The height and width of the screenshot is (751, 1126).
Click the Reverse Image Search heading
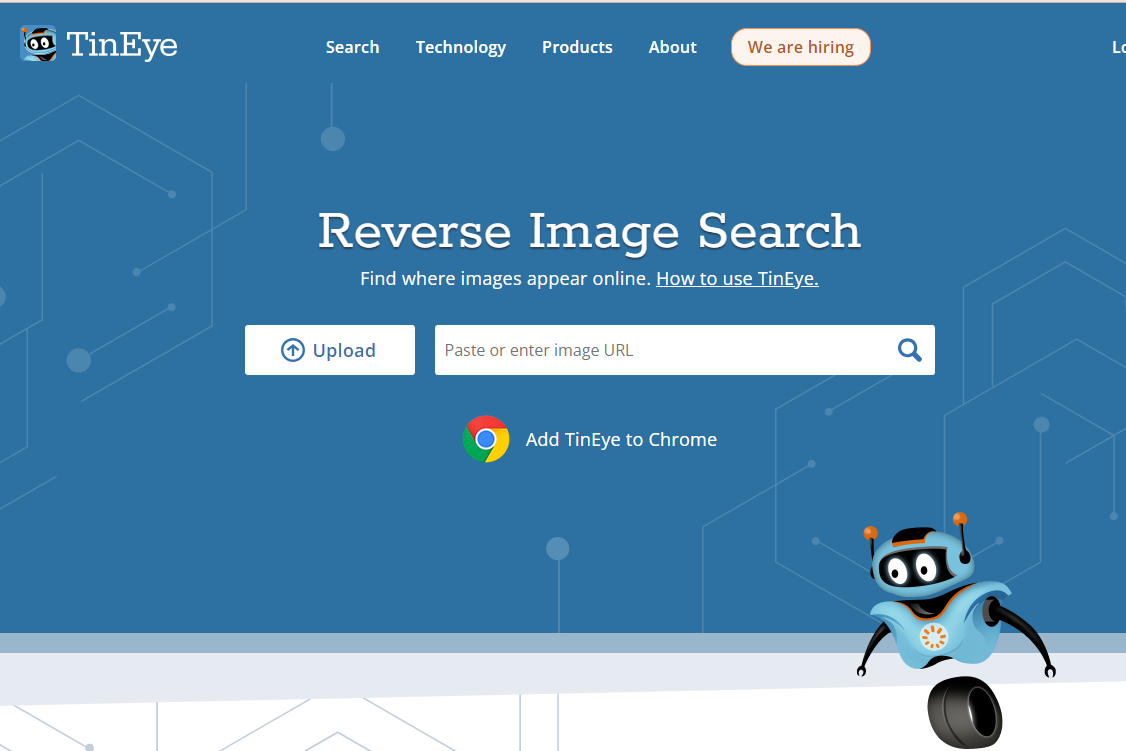pyautogui.click(x=589, y=231)
